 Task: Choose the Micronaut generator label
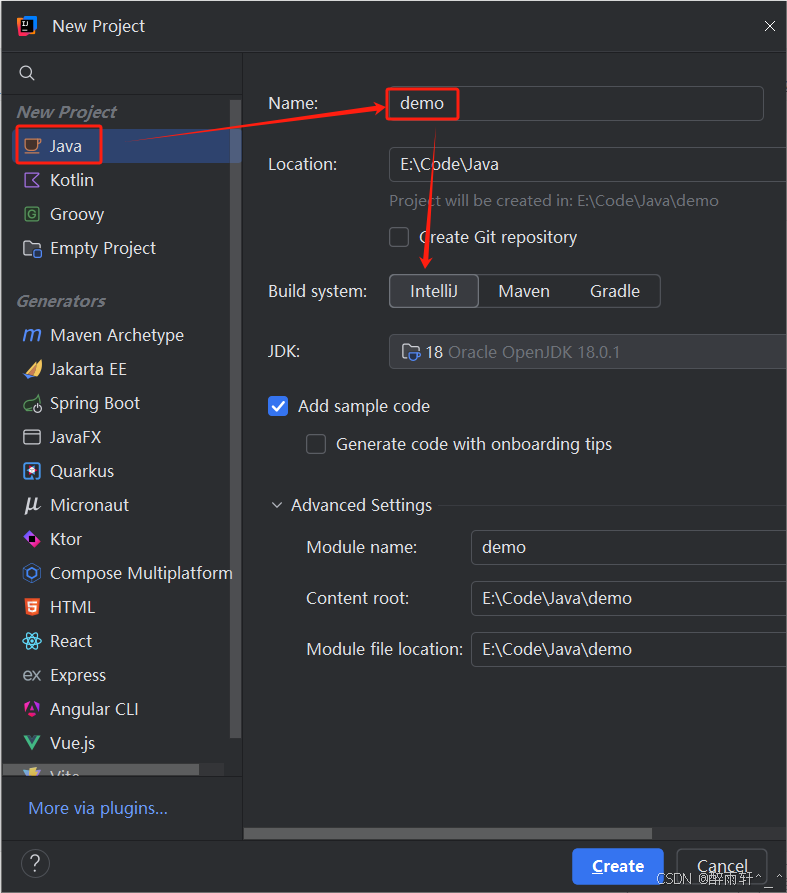point(89,505)
